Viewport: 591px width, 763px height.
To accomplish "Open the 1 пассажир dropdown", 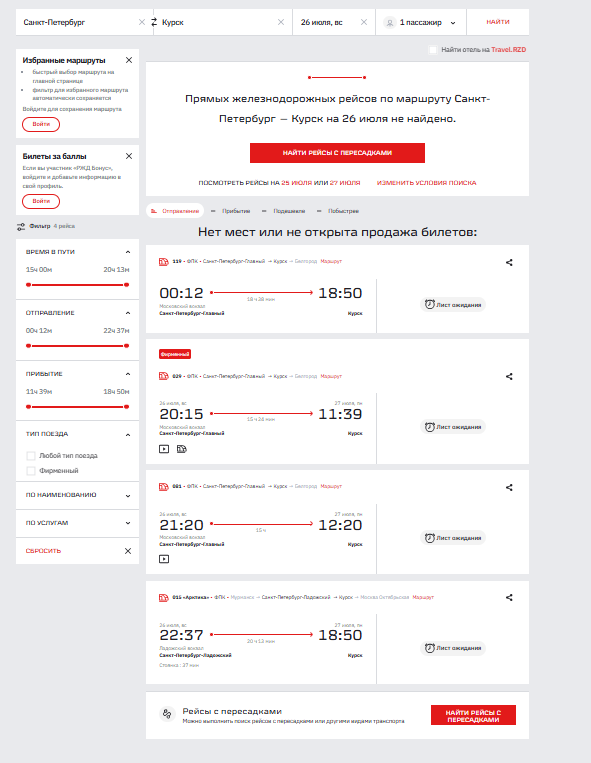I will point(421,22).
